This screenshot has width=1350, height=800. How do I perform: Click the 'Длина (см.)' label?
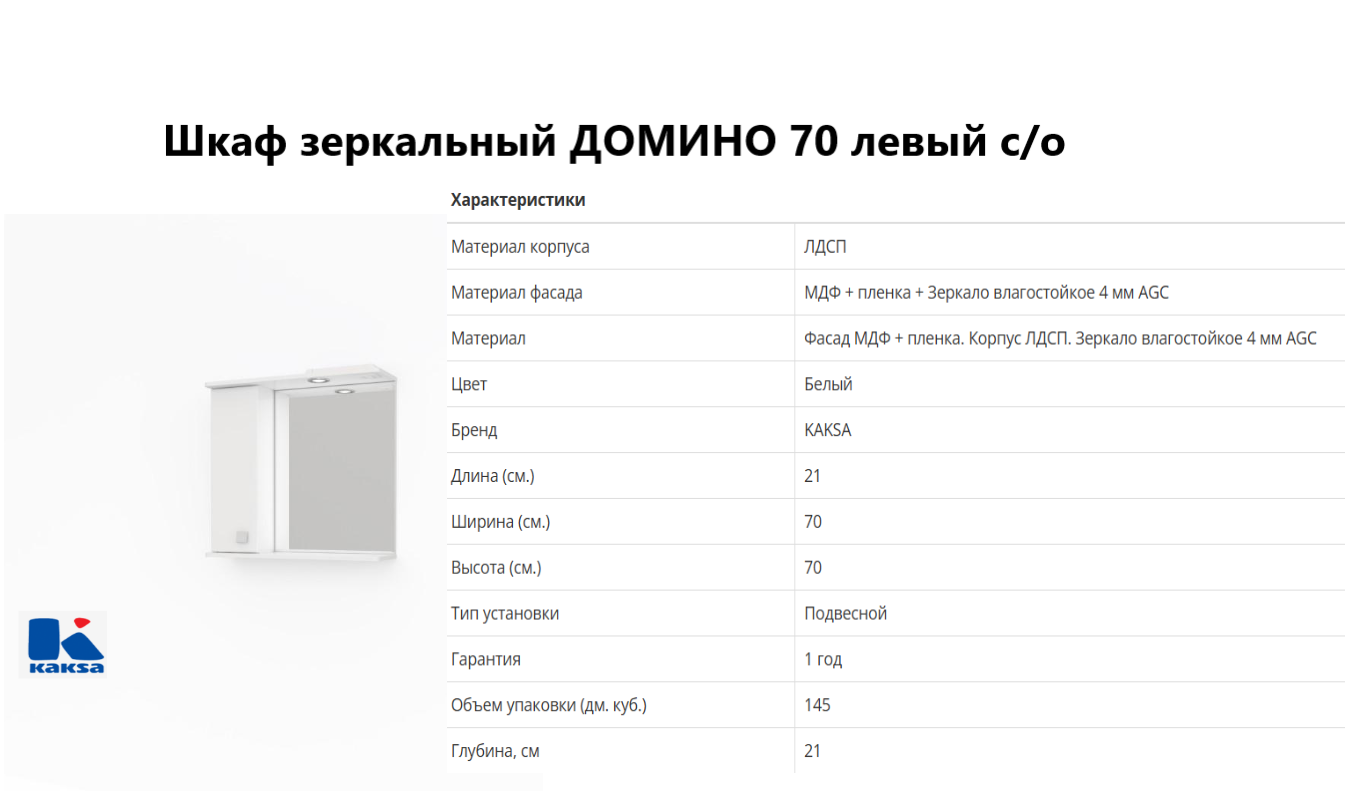coord(493,476)
